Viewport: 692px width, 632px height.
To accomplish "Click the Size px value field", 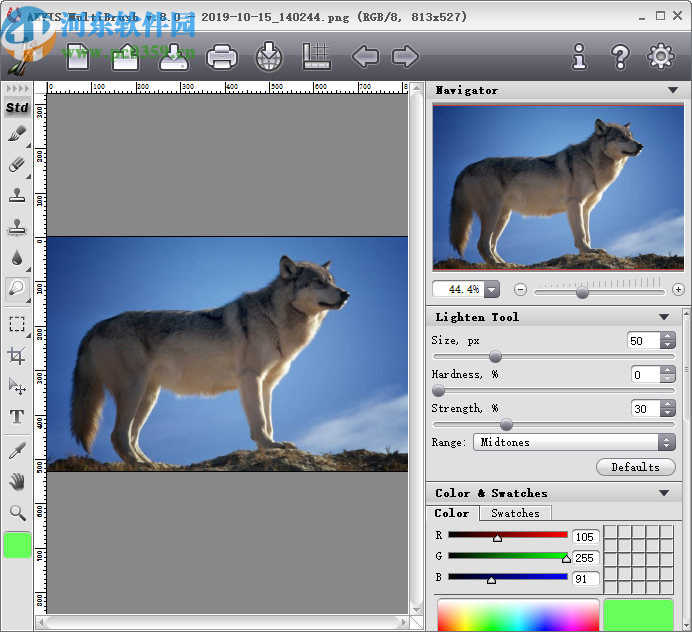I will click(x=644, y=341).
